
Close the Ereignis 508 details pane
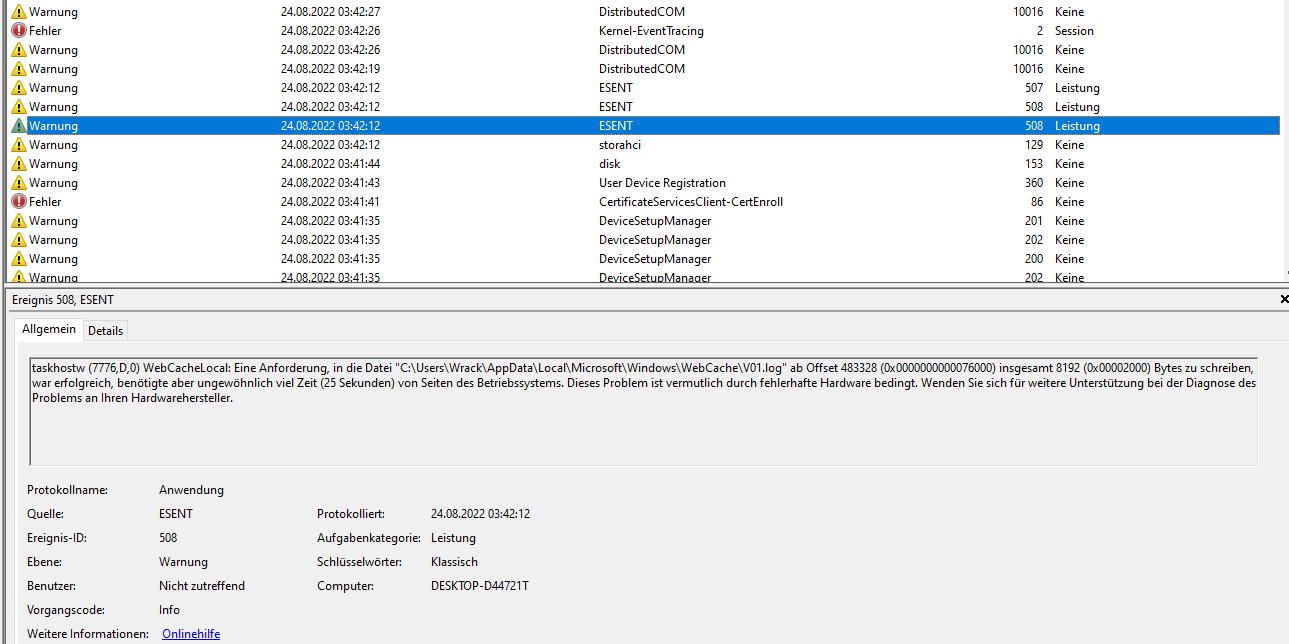(x=1283, y=298)
